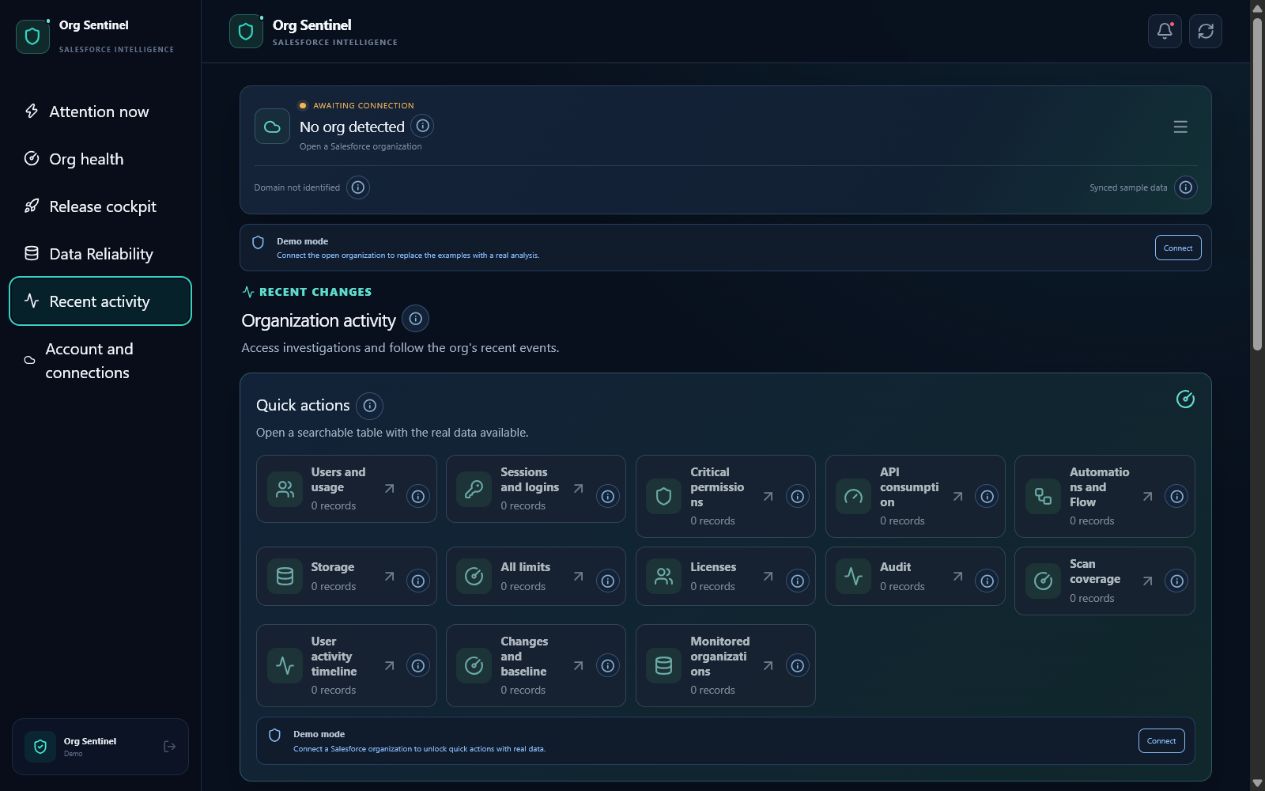This screenshot has width=1265, height=791.
Task: Select Data Reliability in sidebar
Action: click(100, 254)
